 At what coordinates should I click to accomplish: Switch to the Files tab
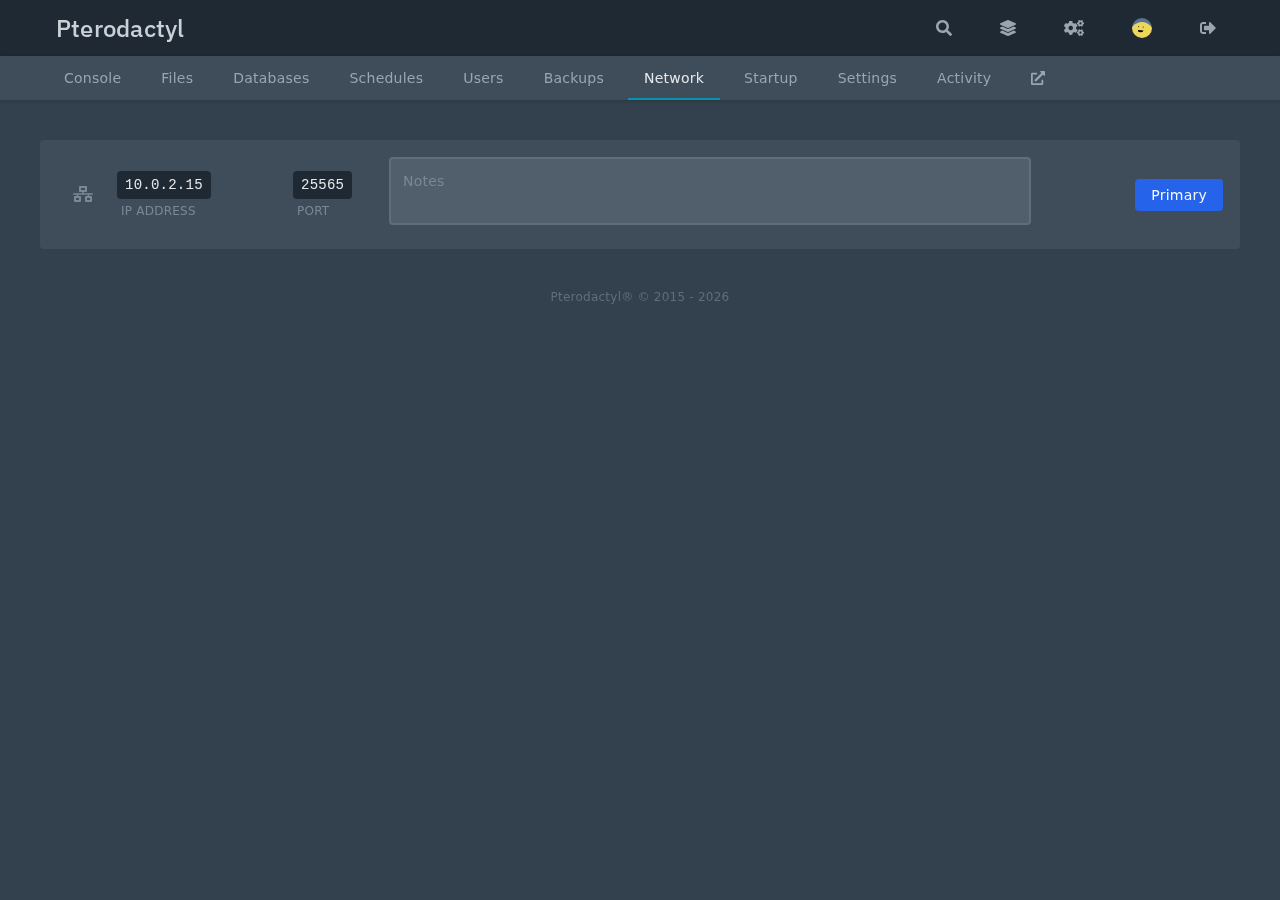pos(177,78)
